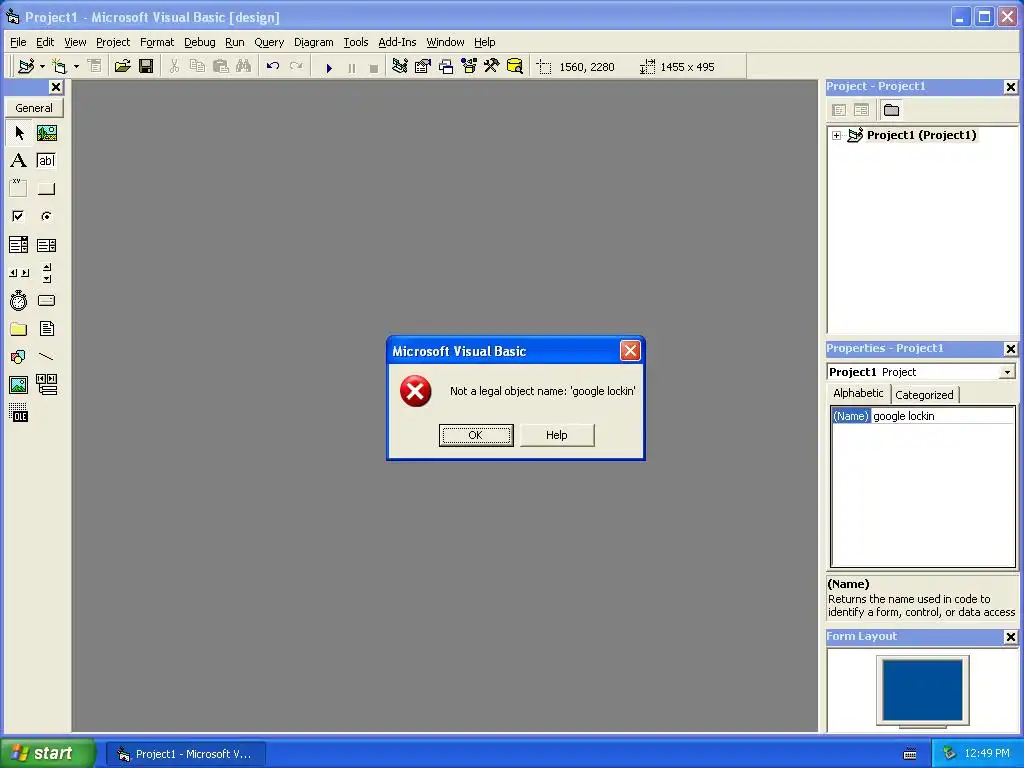Open the Project1 object dropdown in Properties
1024x768 pixels.
coord(1008,372)
